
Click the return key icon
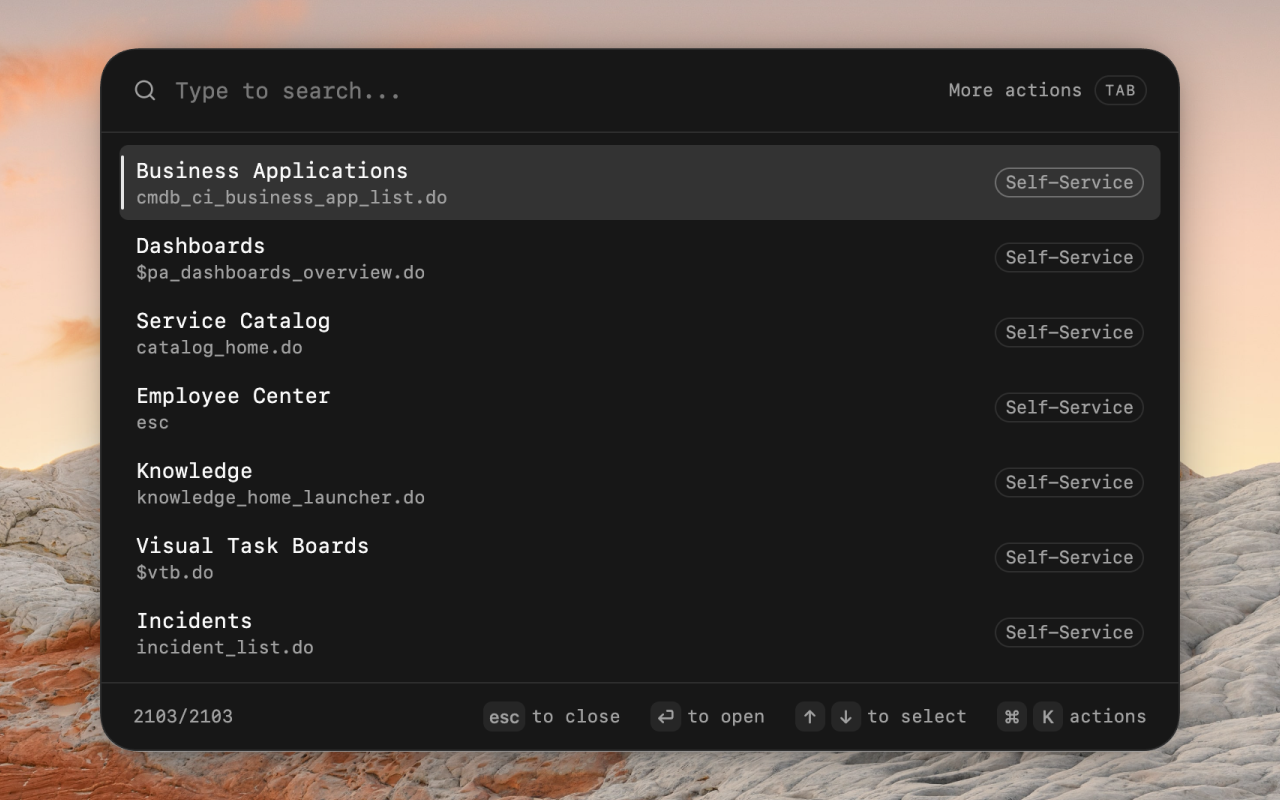pos(666,716)
